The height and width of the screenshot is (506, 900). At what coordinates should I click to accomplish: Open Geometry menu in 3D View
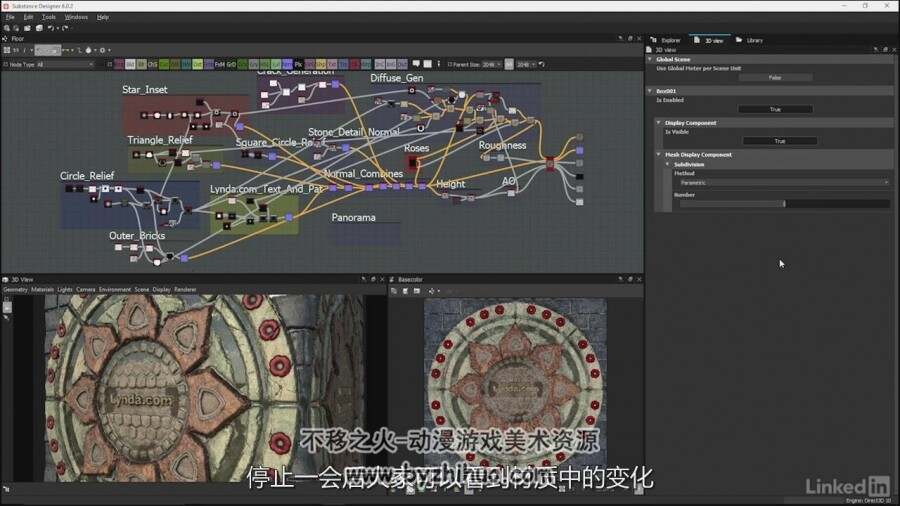tap(15, 290)
